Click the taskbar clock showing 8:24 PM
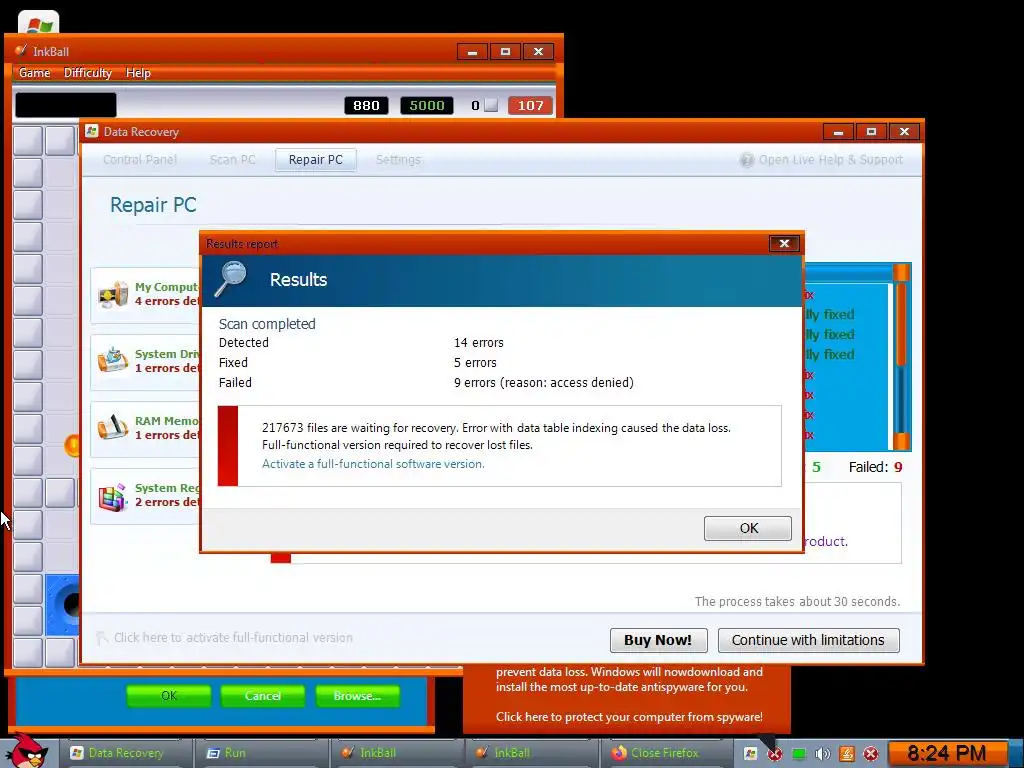 pos(946,754)
